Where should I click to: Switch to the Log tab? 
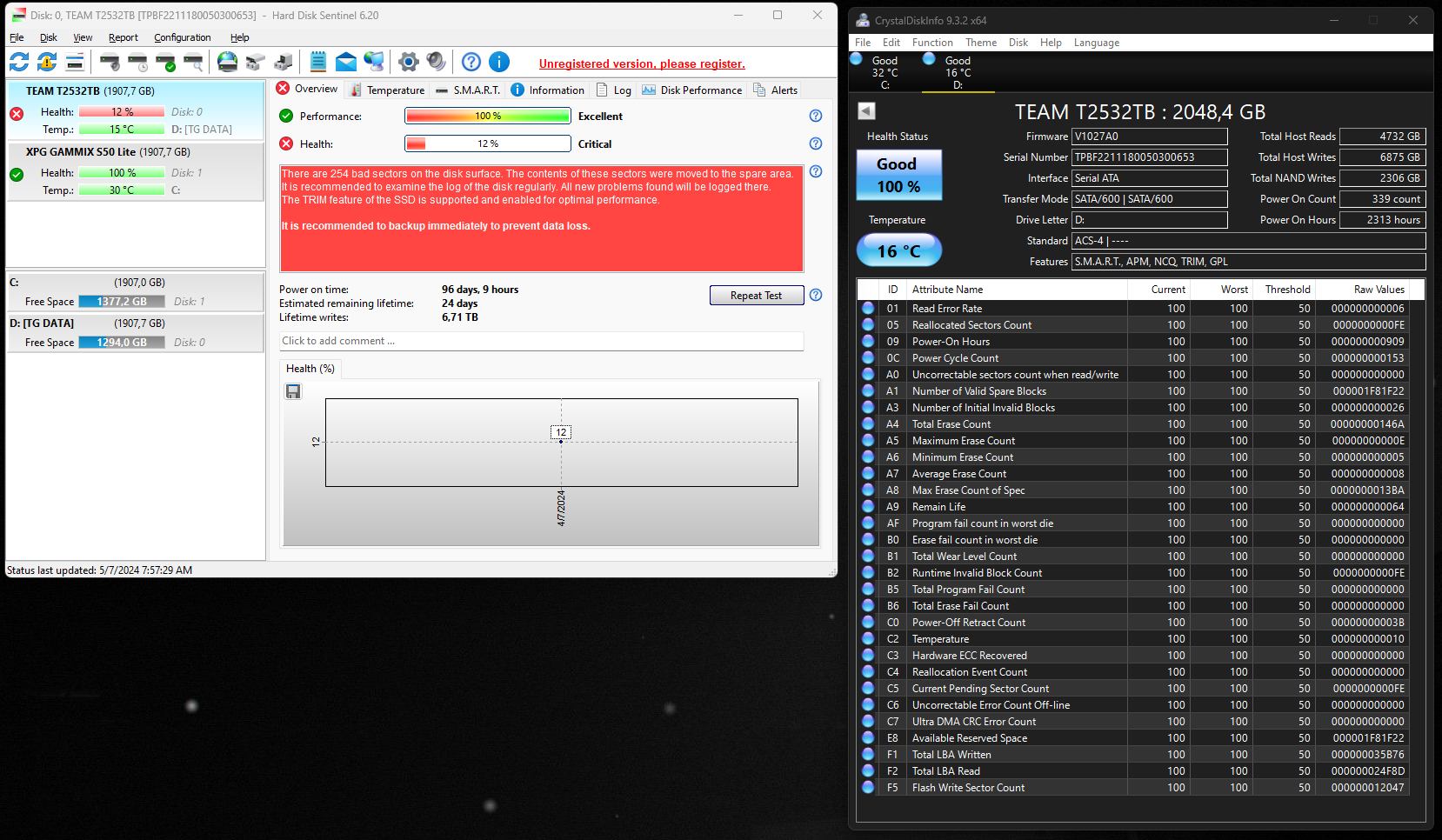pyautogui.click(x=614, y=90)
